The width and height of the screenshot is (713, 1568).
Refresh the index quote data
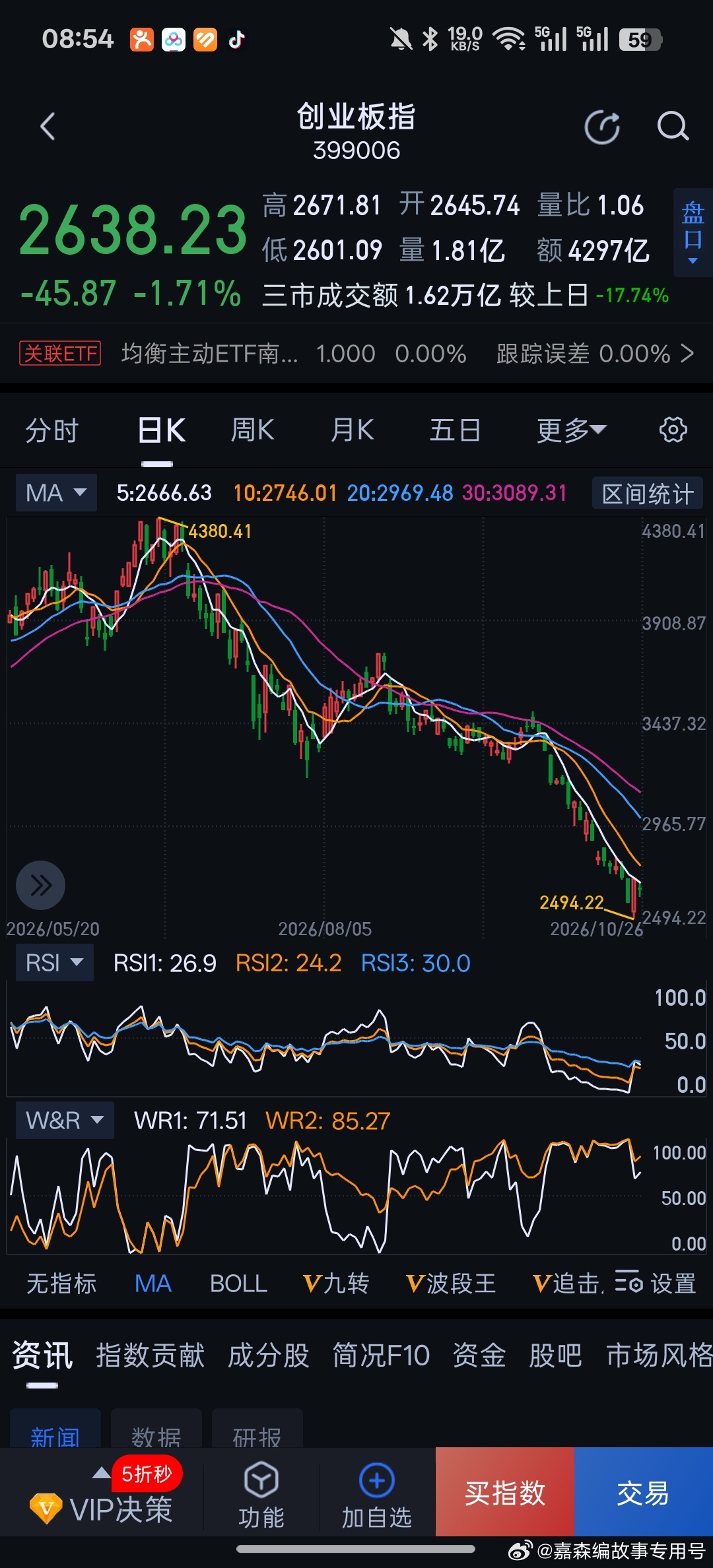click(603, 127)
